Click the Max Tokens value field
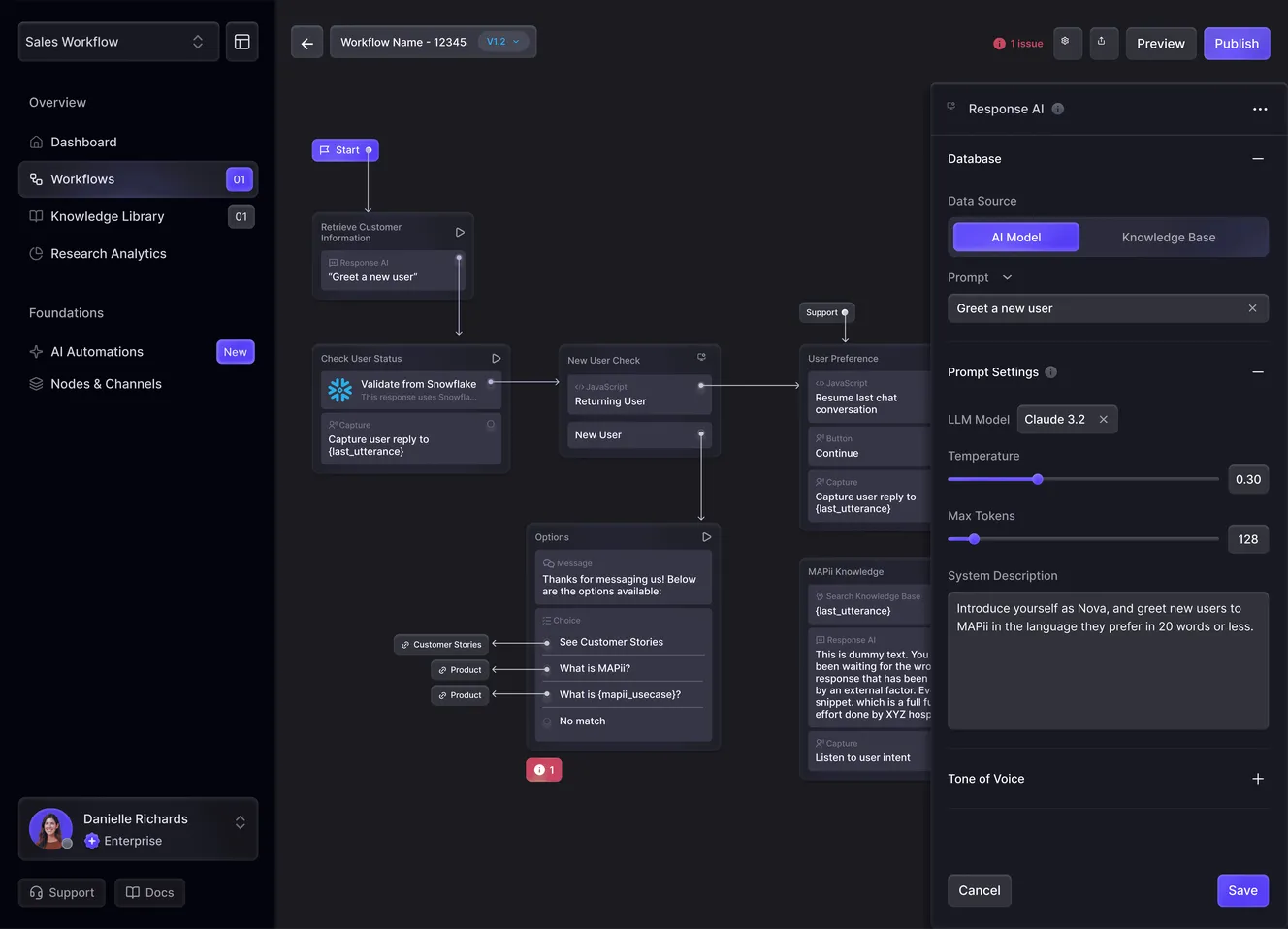The image size is (1288, 929). pyautogui.click(x=1248, y=539)
